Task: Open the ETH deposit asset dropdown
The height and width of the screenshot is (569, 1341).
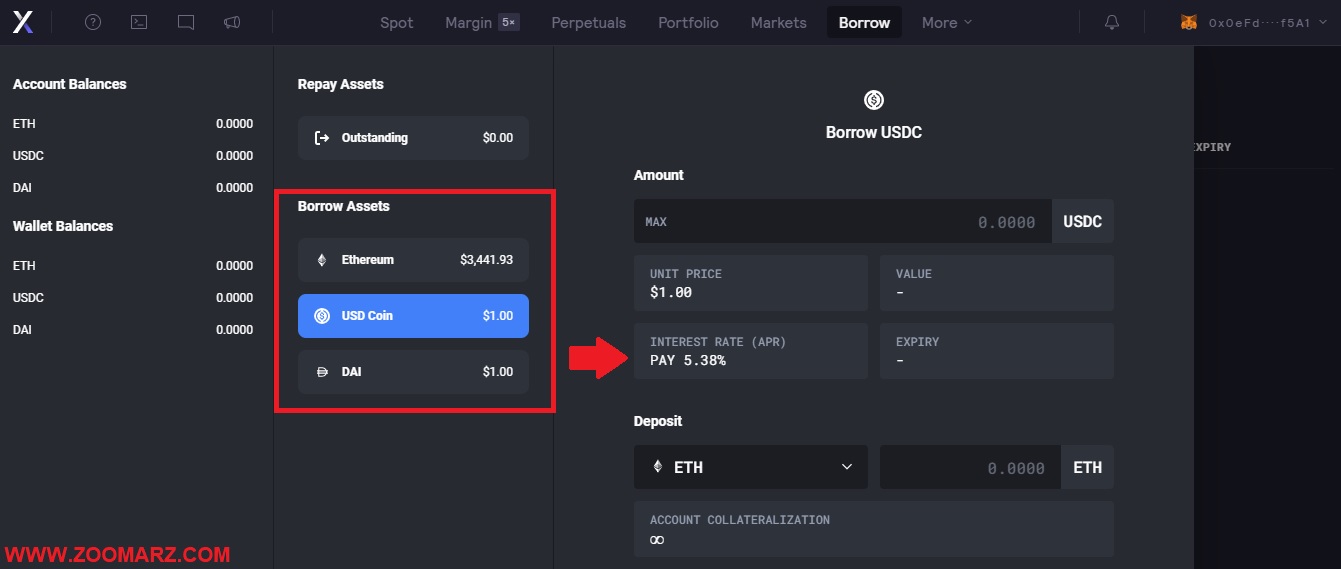Action: 751,467
